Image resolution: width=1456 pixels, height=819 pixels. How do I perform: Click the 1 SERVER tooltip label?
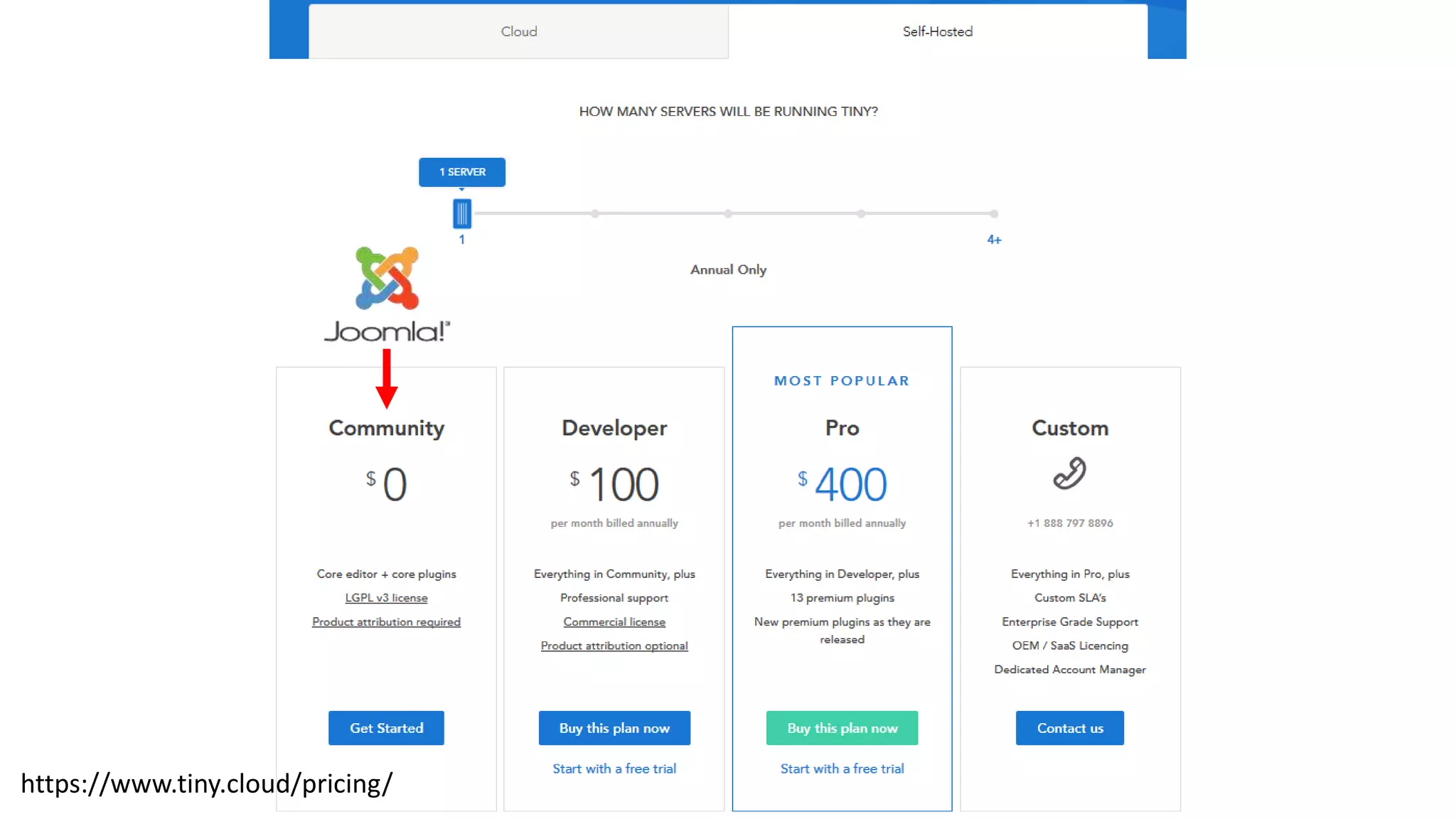pos(462,172)
